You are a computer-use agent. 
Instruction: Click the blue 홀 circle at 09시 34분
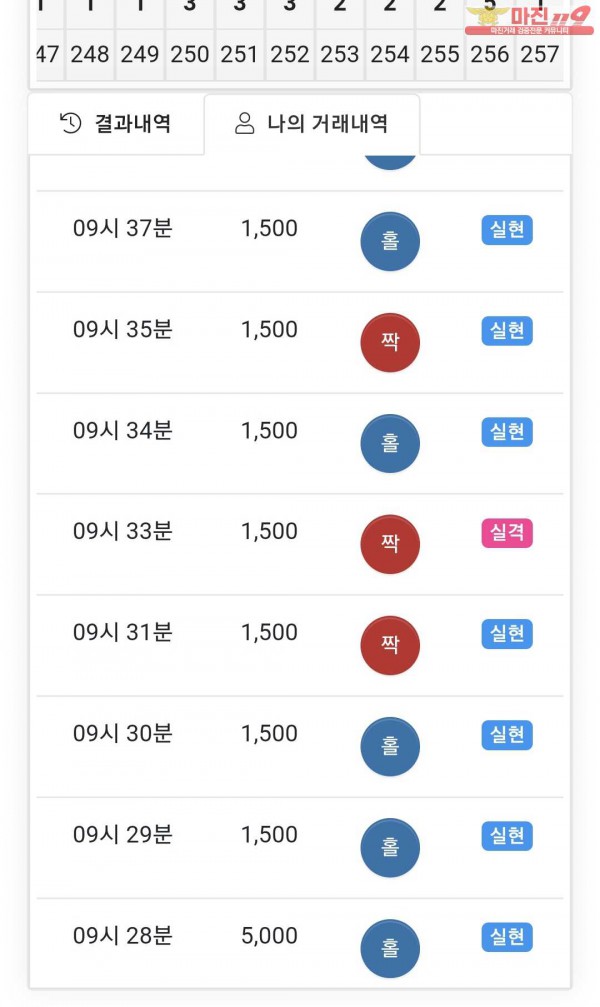390,444
